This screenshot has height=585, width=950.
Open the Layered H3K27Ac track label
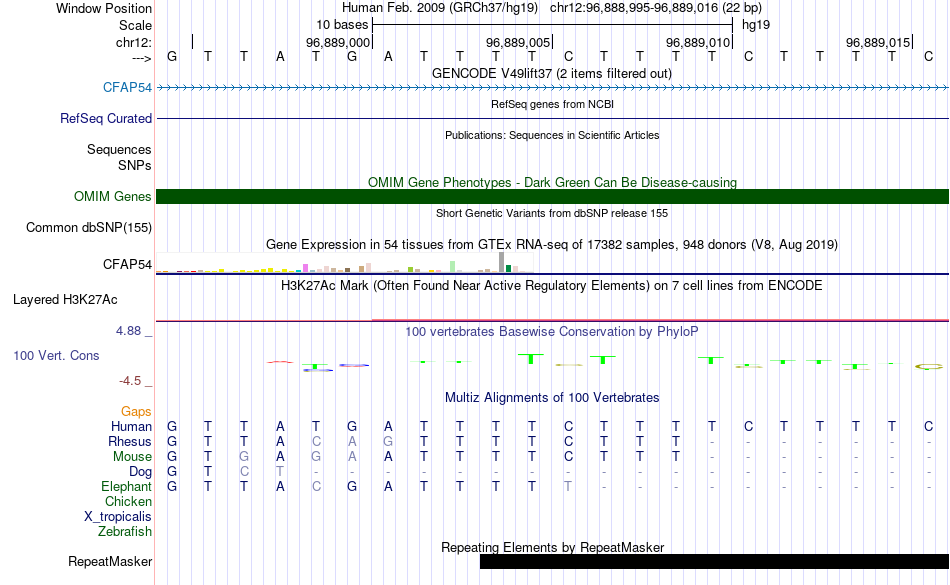point(65,299)
